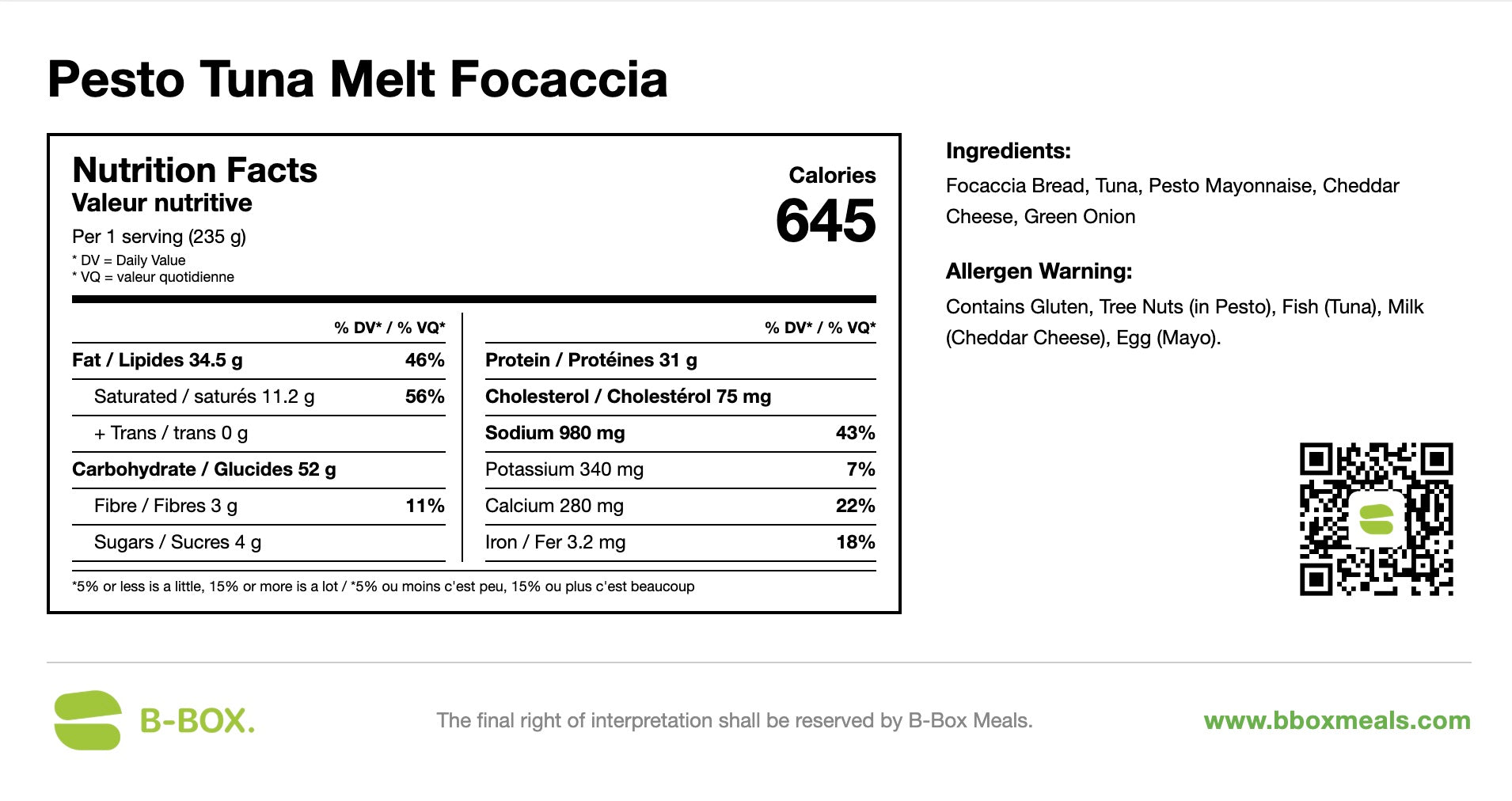The width and height of the screenshot is (1512, 801).
Task: Click the QR code image
Action: tap(1377, 519)
